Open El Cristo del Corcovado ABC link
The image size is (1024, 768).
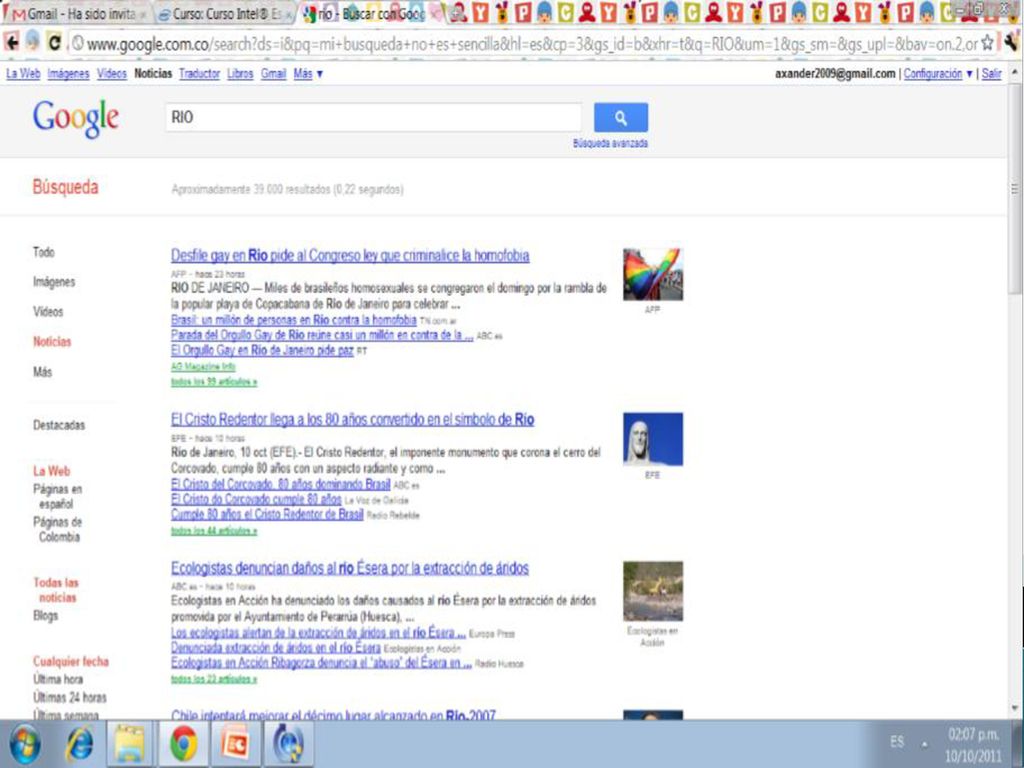pyautogui.click(x=281, y=485)
